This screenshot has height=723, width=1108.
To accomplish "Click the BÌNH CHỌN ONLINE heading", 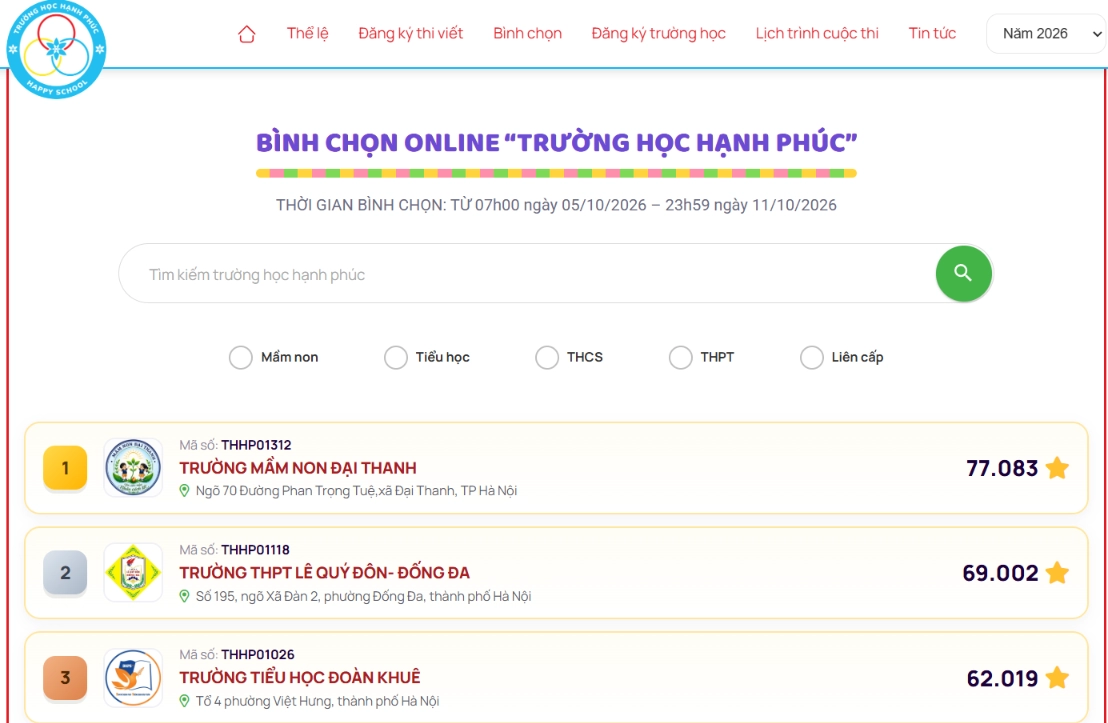I will [x=556, y=143].
